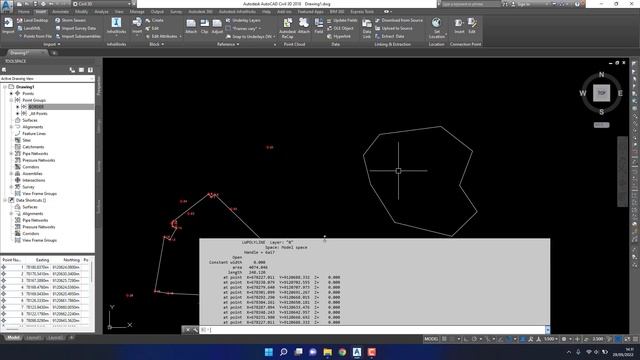Click Upload to Source
Image resolution: width=640 pixels, height=360 pixels.
394,28
